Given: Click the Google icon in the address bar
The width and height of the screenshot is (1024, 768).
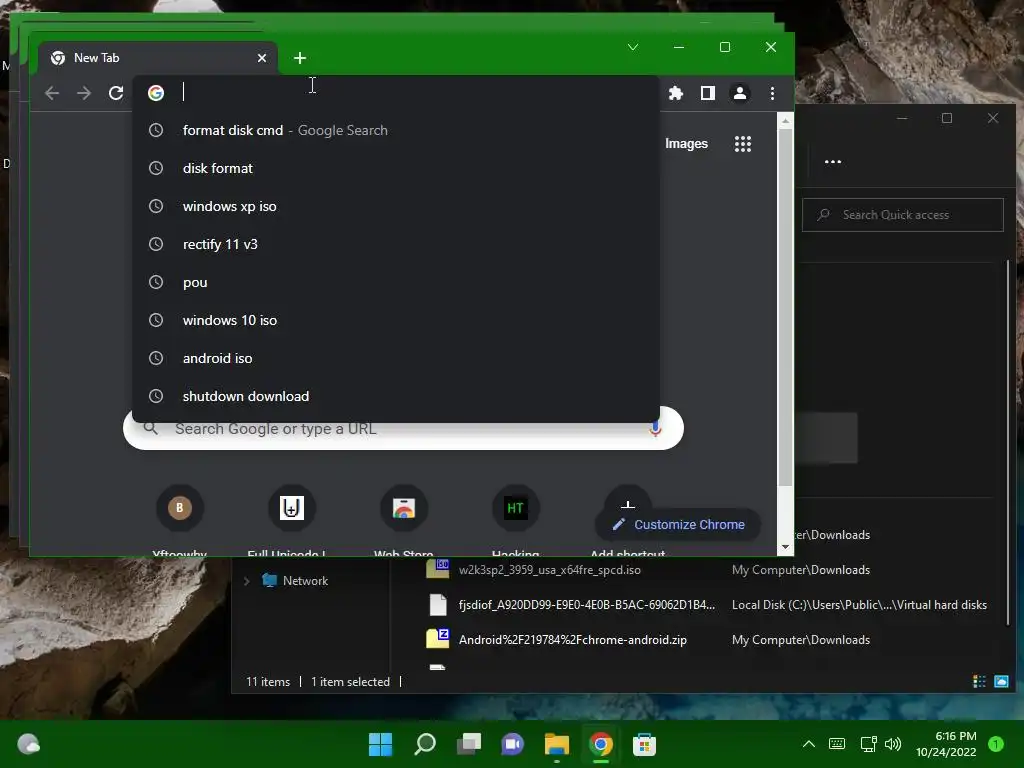Looking at the screenshot, I should click(155, 93).
